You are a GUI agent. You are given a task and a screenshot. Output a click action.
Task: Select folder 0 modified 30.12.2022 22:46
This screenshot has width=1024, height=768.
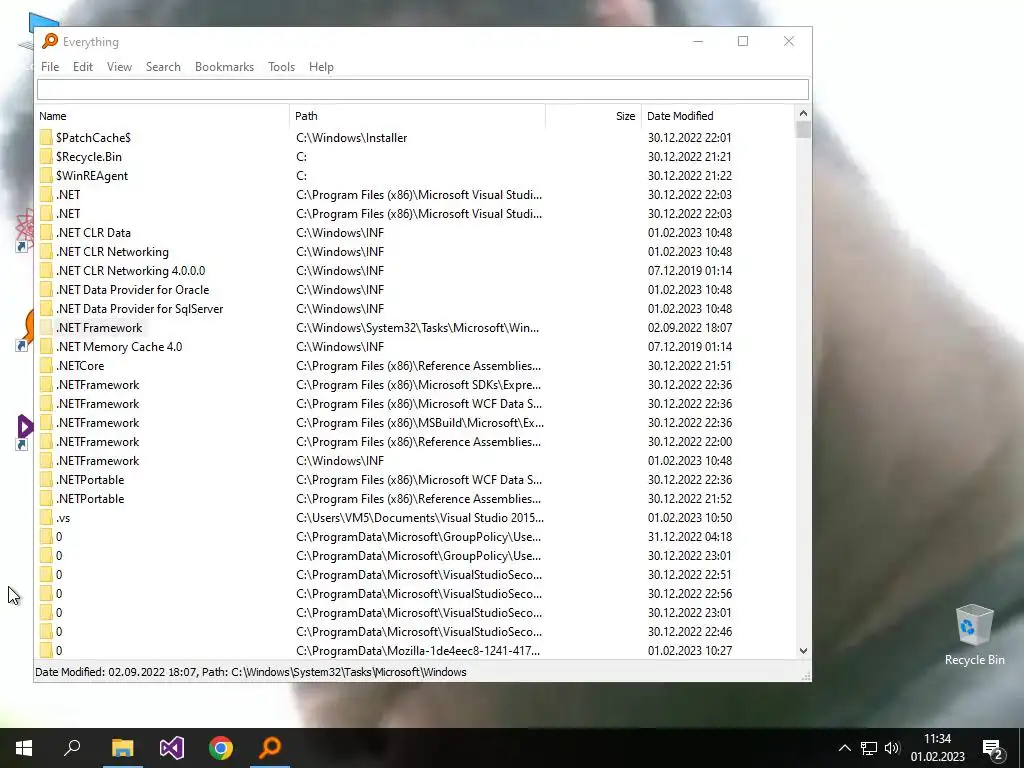pyautogui.click(x=59, y=632)
